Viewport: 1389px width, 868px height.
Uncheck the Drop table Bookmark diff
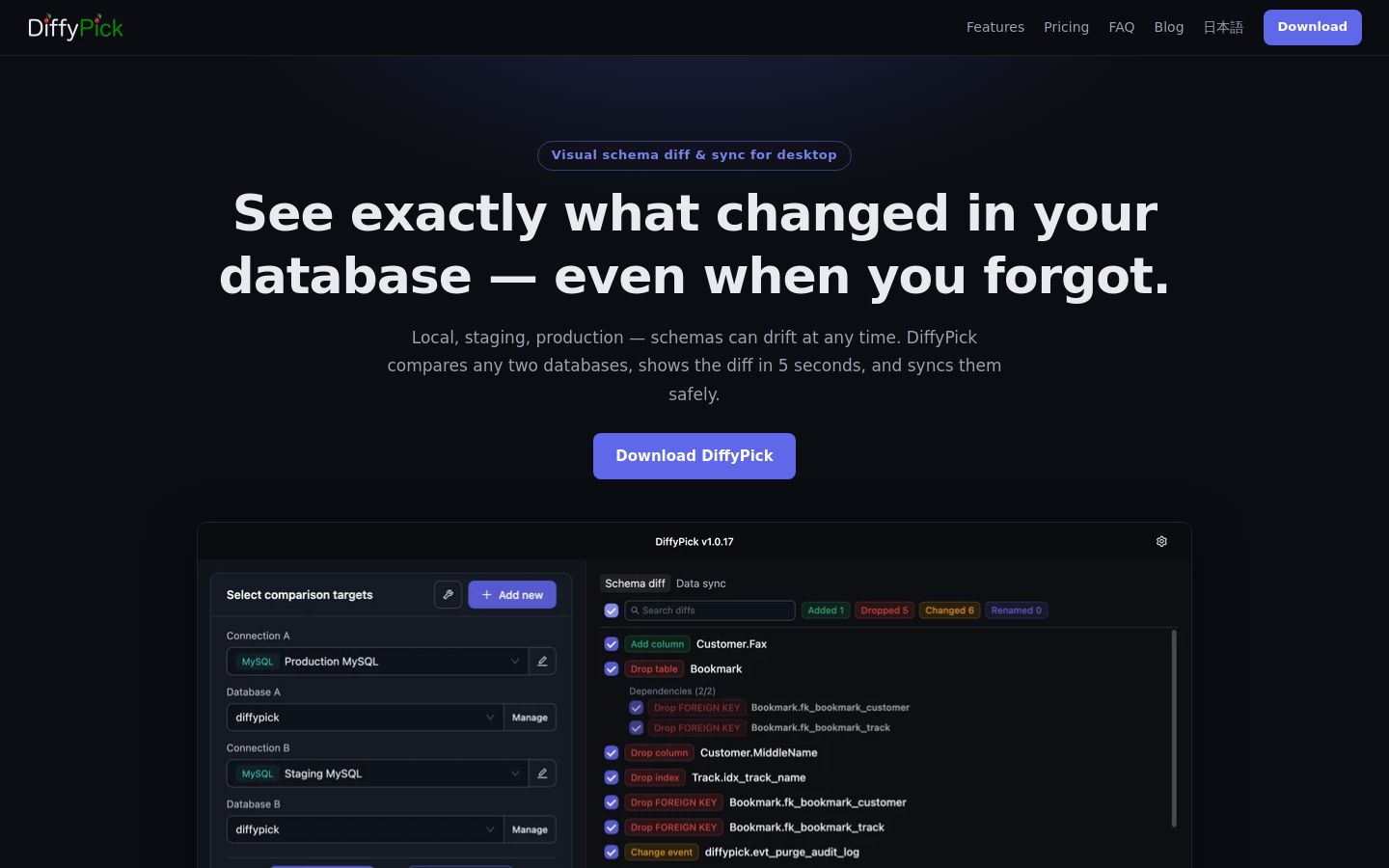[612, 669]
